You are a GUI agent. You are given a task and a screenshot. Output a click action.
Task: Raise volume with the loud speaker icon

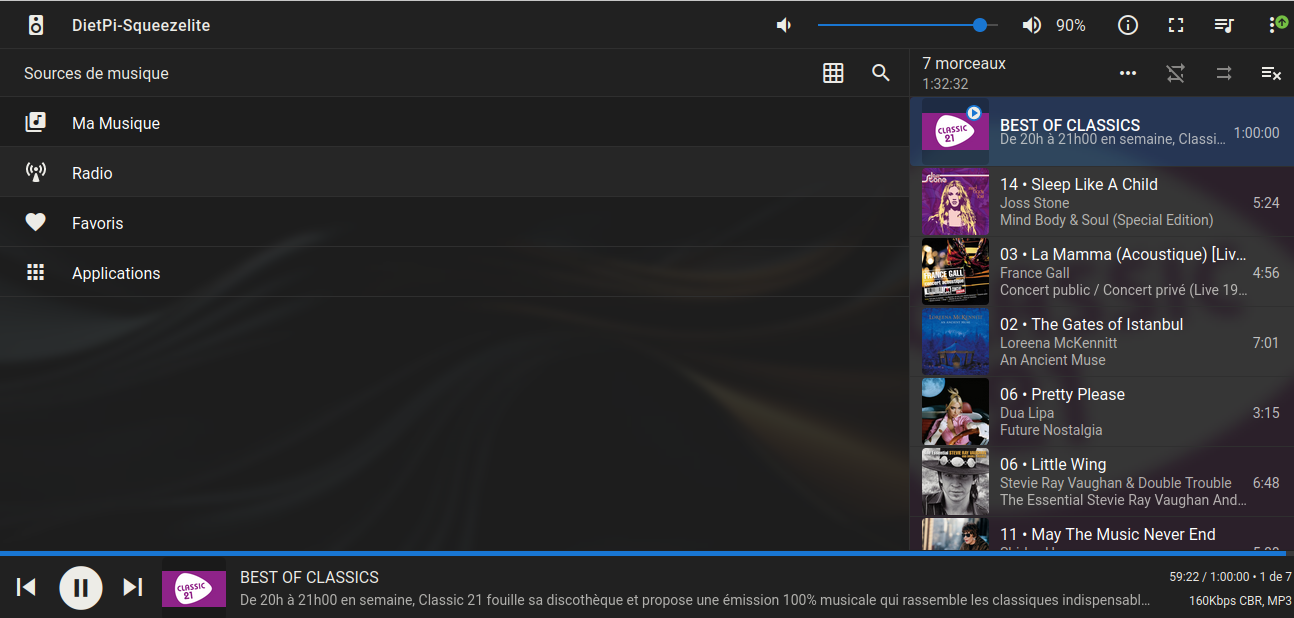coord(1031,25)
